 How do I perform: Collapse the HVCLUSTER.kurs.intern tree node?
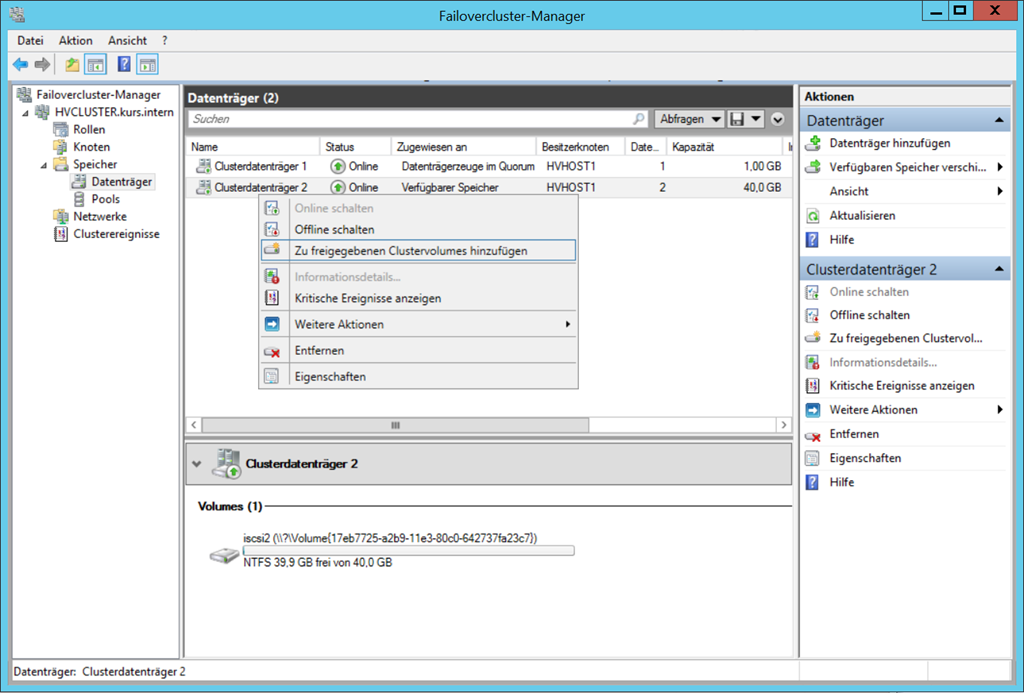pyautogui.click(x=25, y=112)
